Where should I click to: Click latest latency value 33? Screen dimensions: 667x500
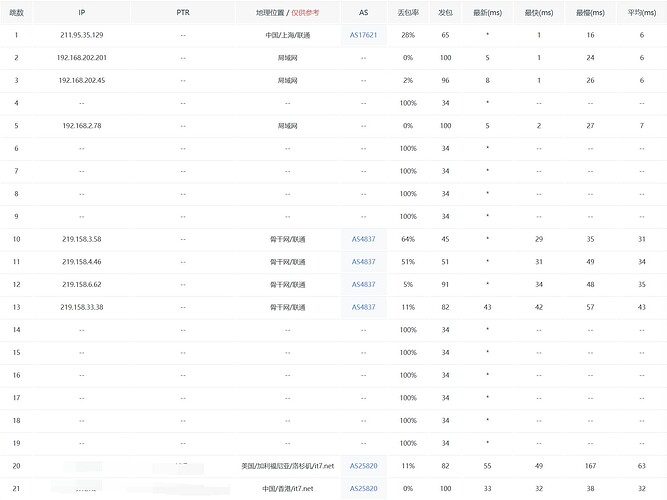[487, 489]
